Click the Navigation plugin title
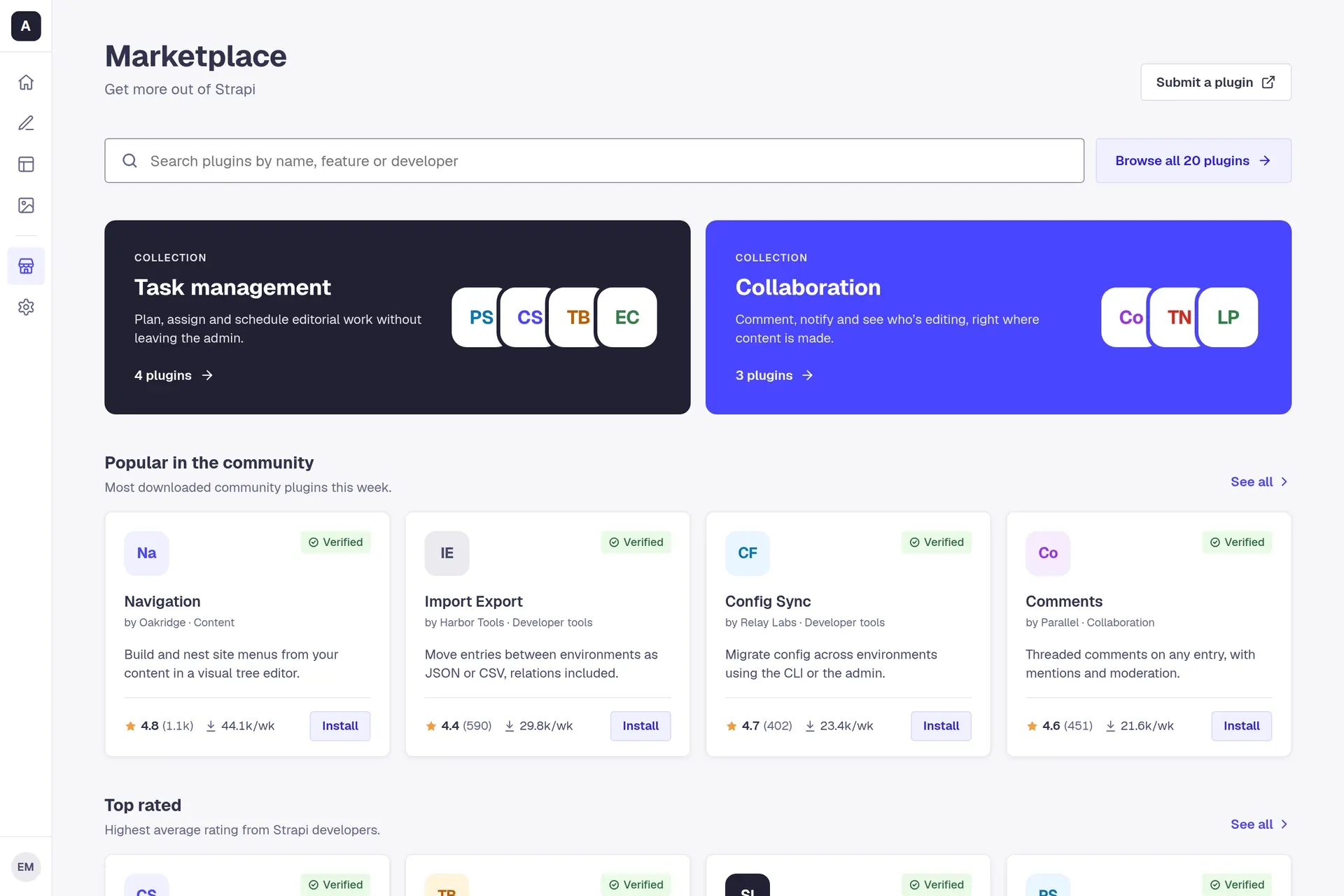Viewport: 1344px width, 896px height. [162, 601]
